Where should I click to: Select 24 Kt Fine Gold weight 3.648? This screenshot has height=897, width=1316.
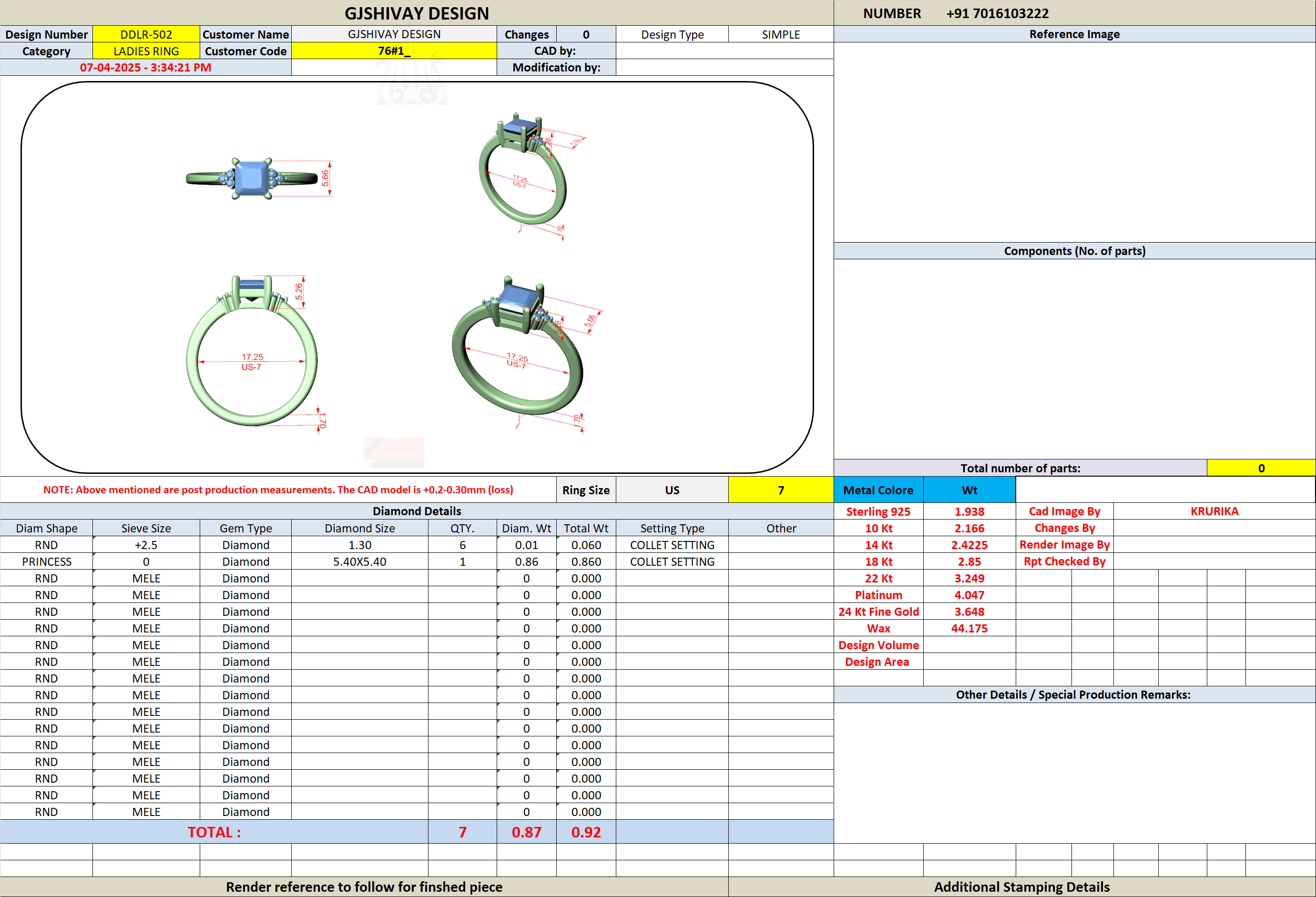point(969,612)
